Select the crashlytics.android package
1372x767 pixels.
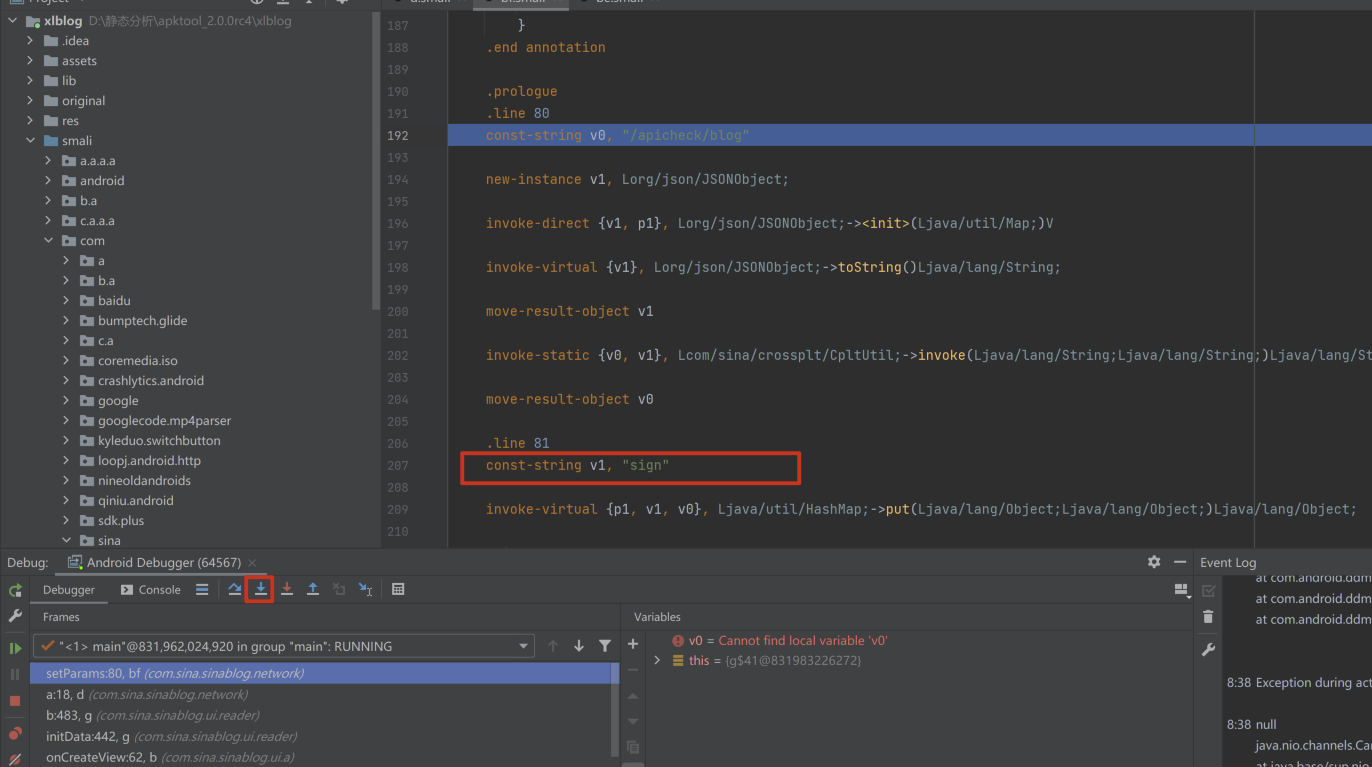point(151,380)
